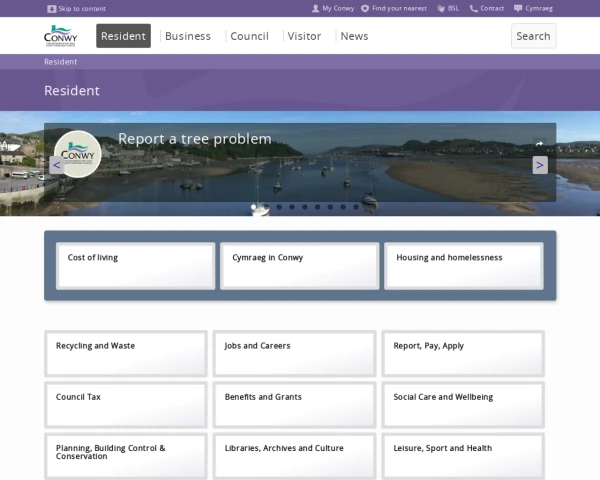Open Housing and homelessness tile
Viewport: 600px width, 480px height.
point(463,265)
